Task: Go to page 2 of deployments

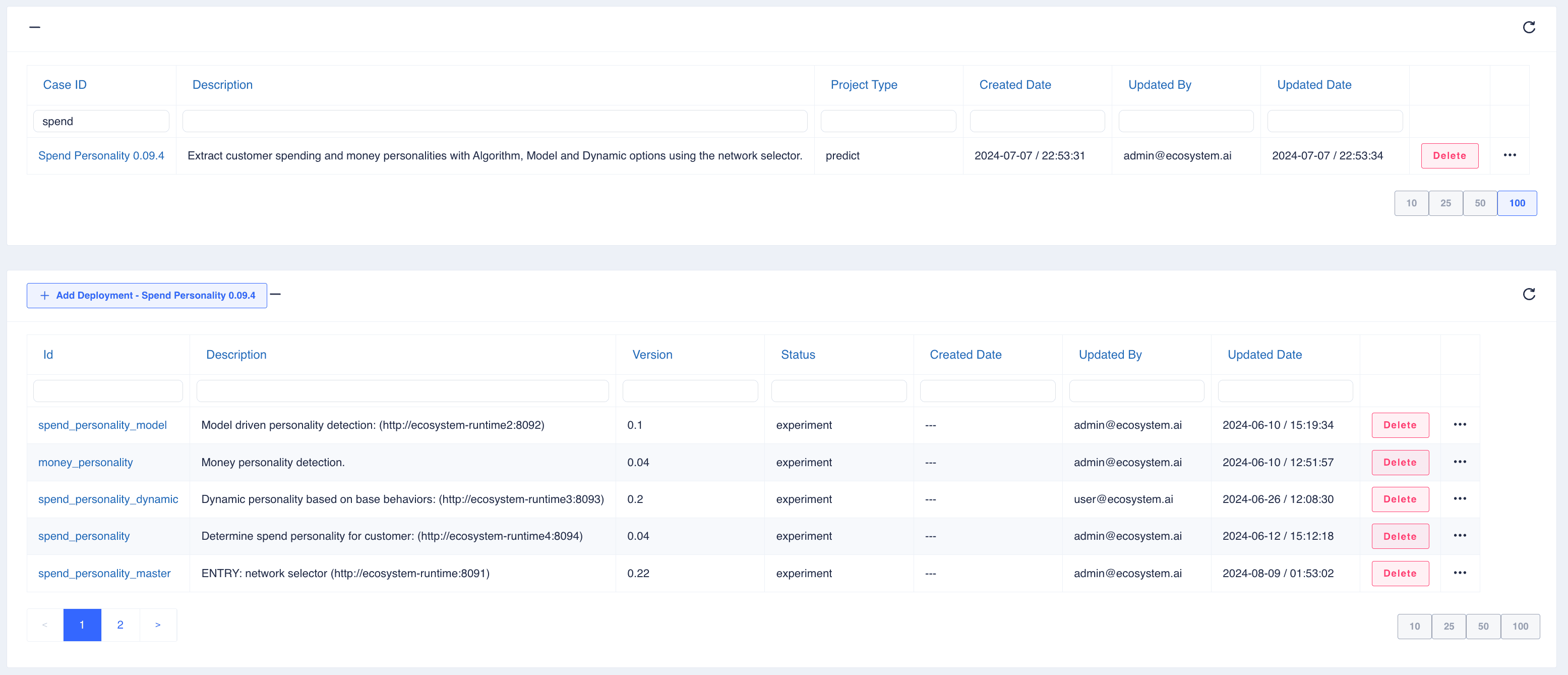Action: click(120, 625)
